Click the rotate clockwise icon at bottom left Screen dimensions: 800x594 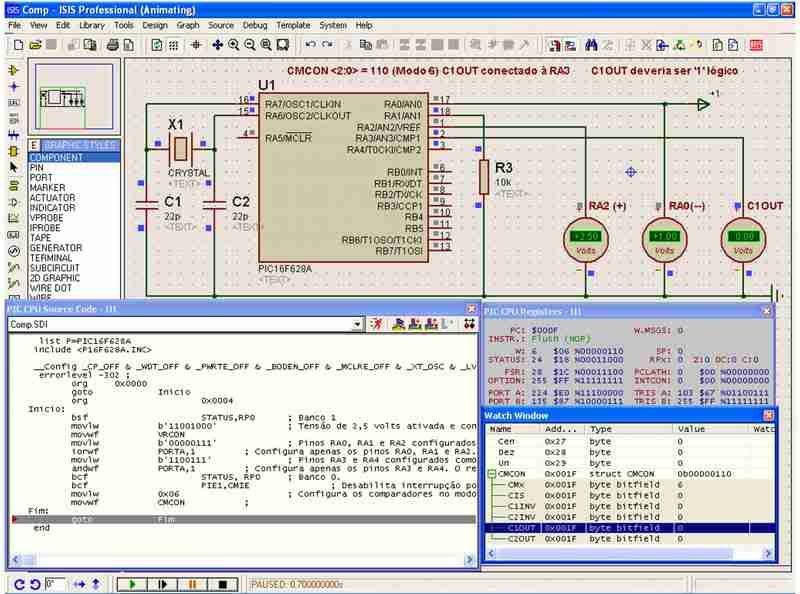[19, 584]
